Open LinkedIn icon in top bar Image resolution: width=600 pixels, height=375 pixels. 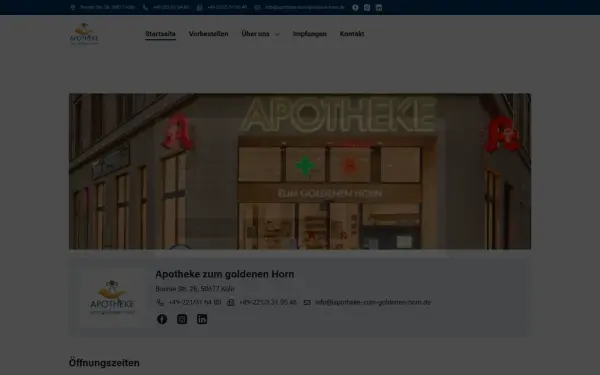coord(379,7)
